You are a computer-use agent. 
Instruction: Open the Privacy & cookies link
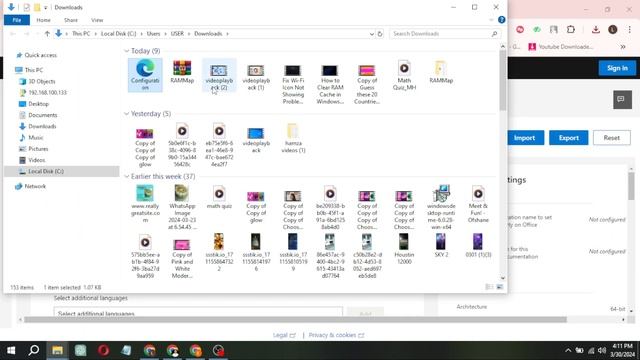(x=336, y=335)
